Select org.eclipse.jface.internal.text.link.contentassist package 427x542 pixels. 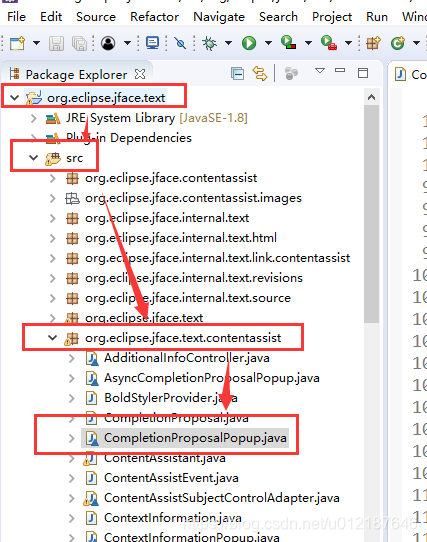tap(217, 258)
